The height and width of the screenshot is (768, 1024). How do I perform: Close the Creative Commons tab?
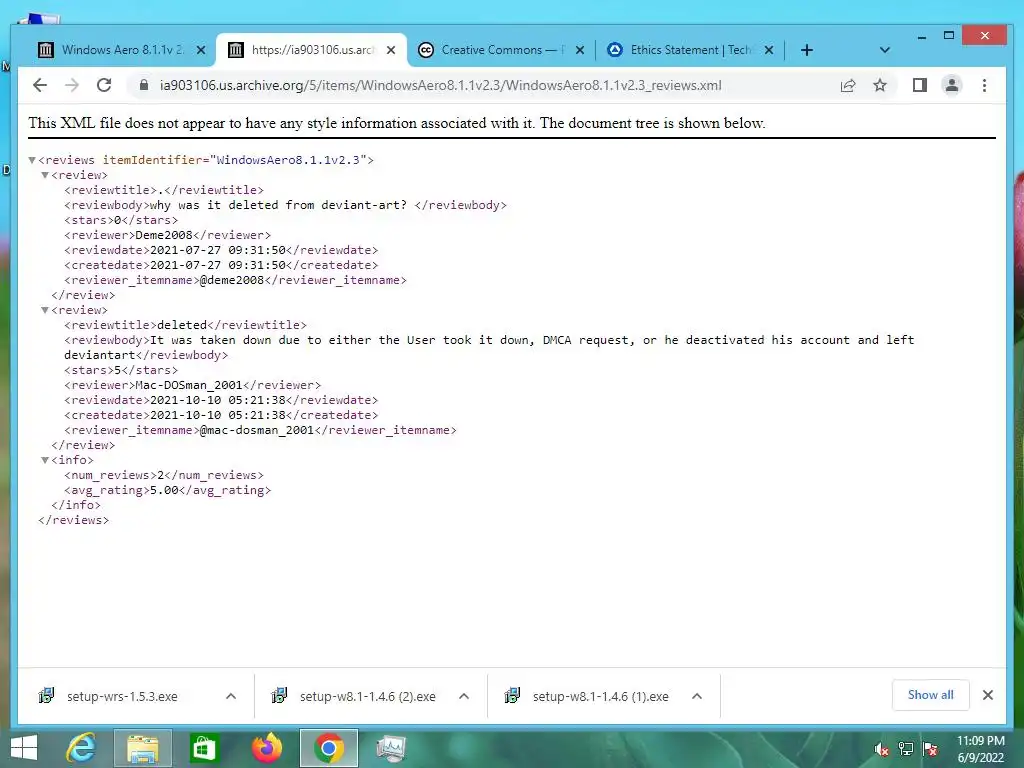click(x=579, y=50)
